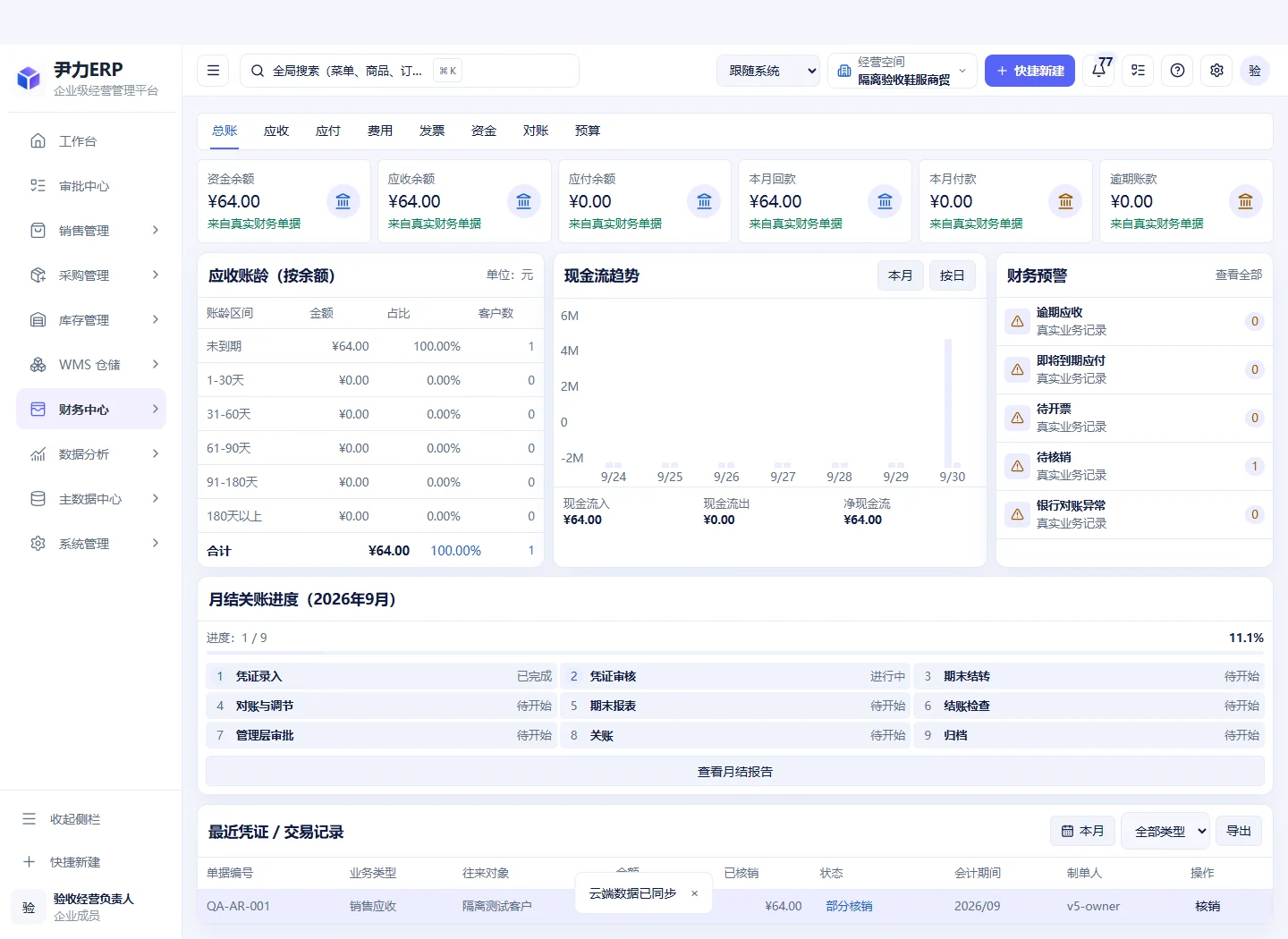Expand WMS 仓储 sidebar menu
The width and height of the screenshot is (1288, 939).
pos(91,364)
